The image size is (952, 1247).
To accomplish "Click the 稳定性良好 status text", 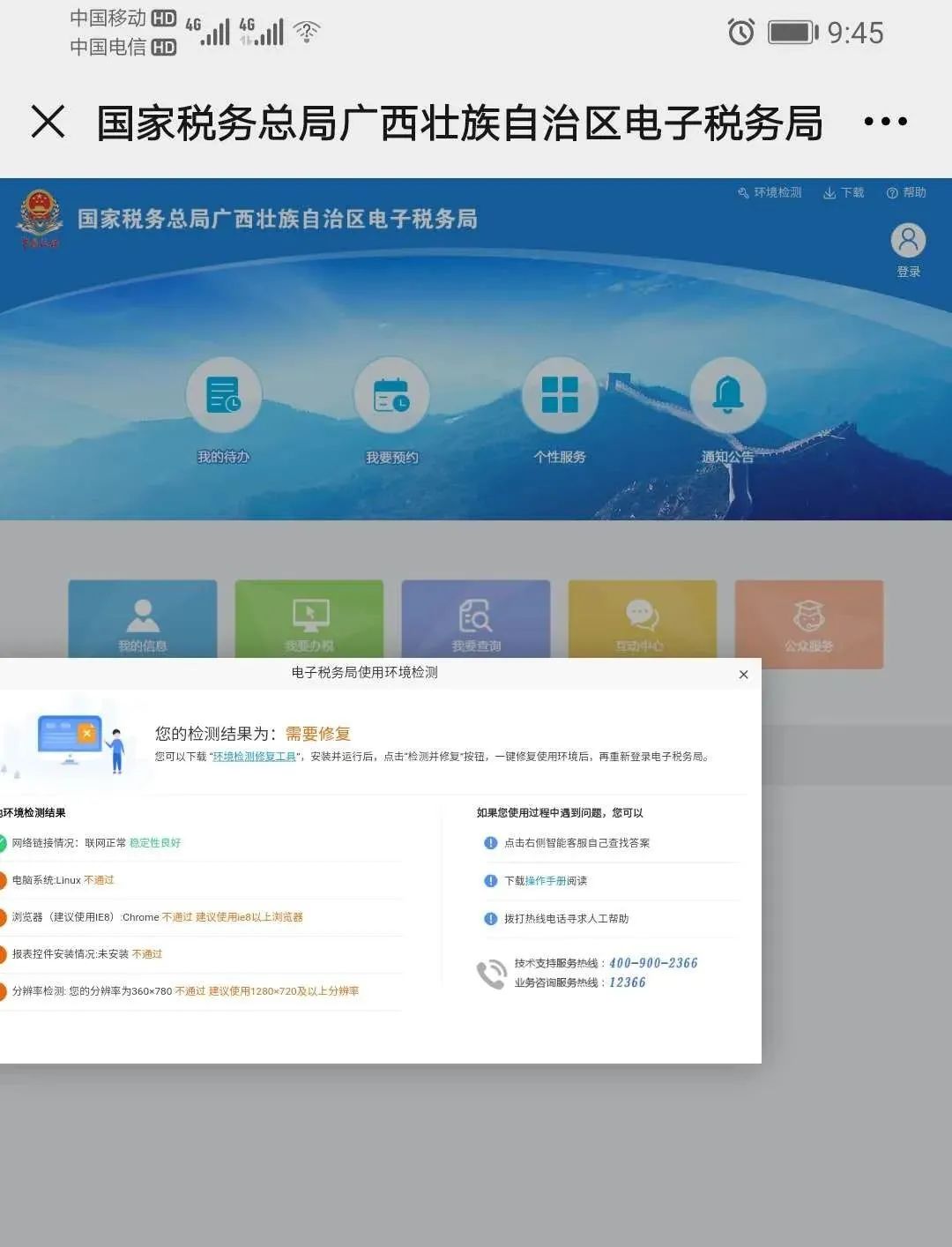I will click(155, 843).
